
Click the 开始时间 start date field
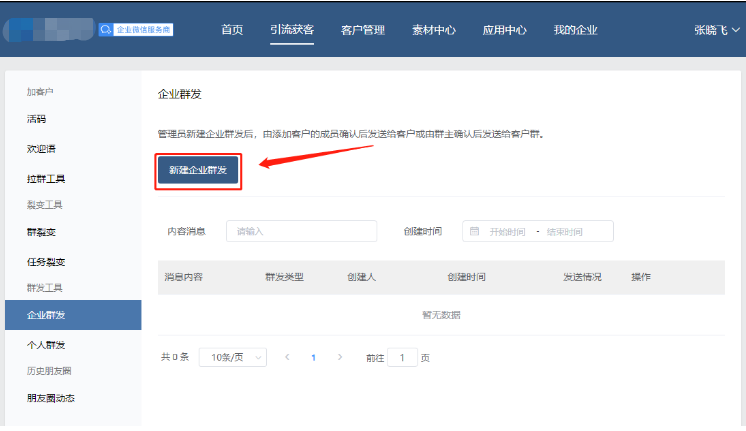click(507, 231)
